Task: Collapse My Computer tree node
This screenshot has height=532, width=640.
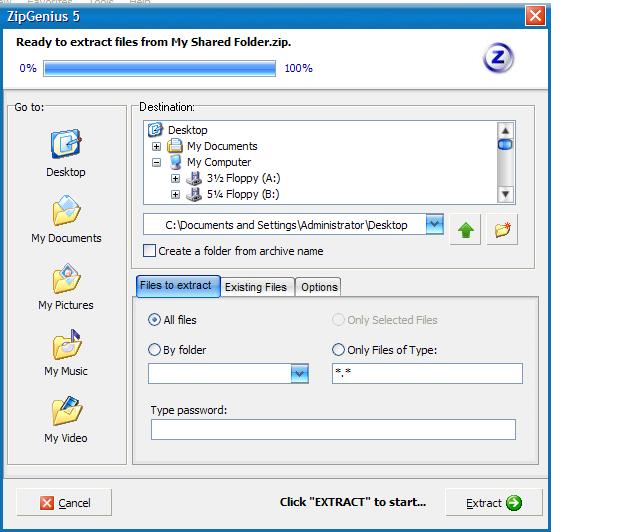Action: point(156,162)
